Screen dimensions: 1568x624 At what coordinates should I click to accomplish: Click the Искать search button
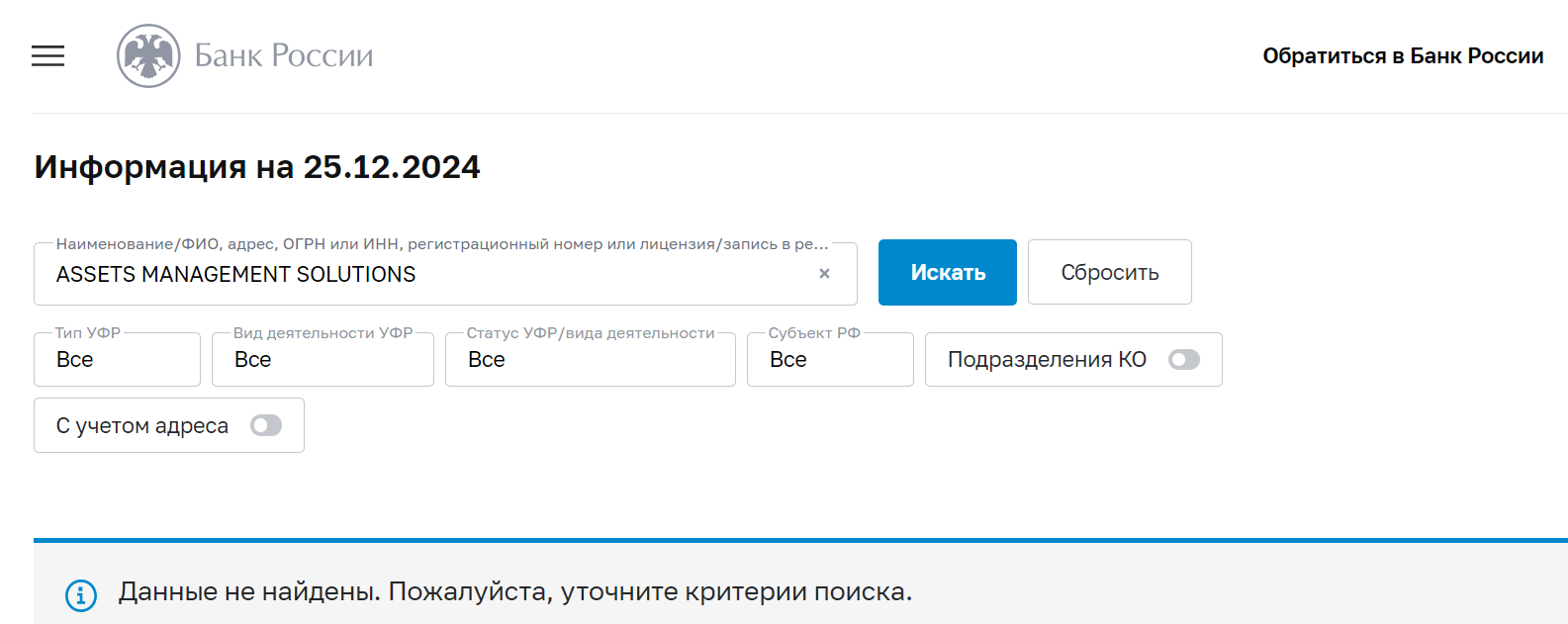pos(948,272)
